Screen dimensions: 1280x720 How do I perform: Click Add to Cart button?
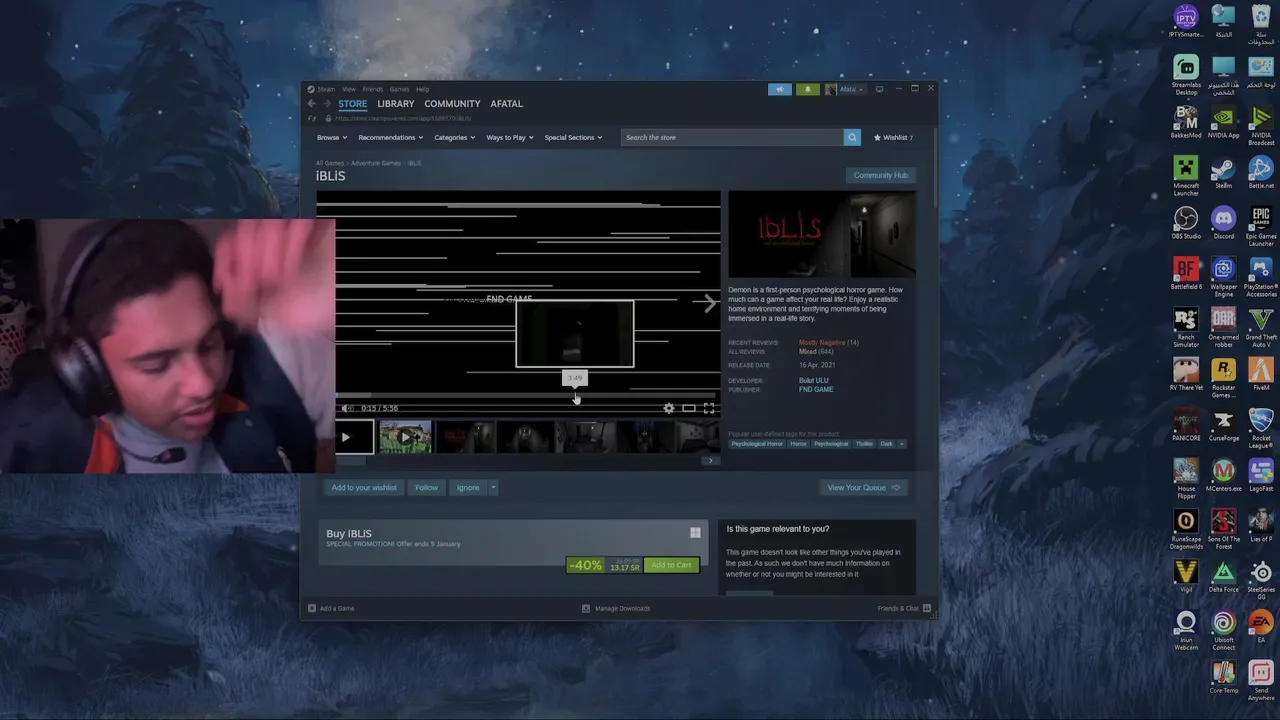click(671, 565)
